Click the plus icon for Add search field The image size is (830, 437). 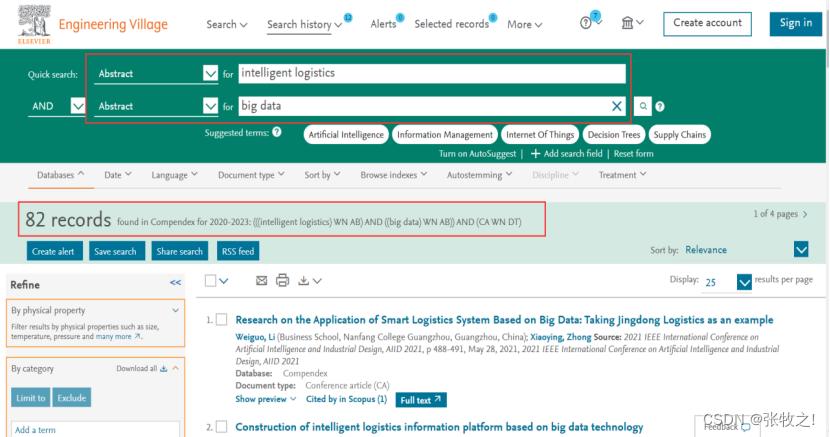[x=535, y=154]
